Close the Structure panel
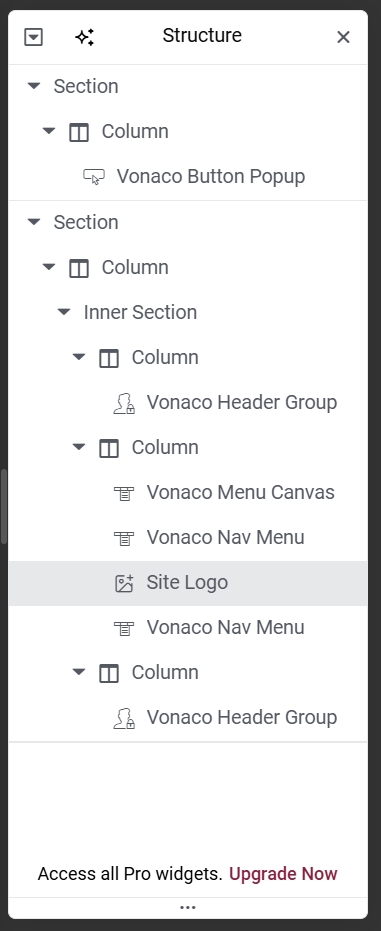This screenshot has height=931, width=381. (x=343, y=37)
